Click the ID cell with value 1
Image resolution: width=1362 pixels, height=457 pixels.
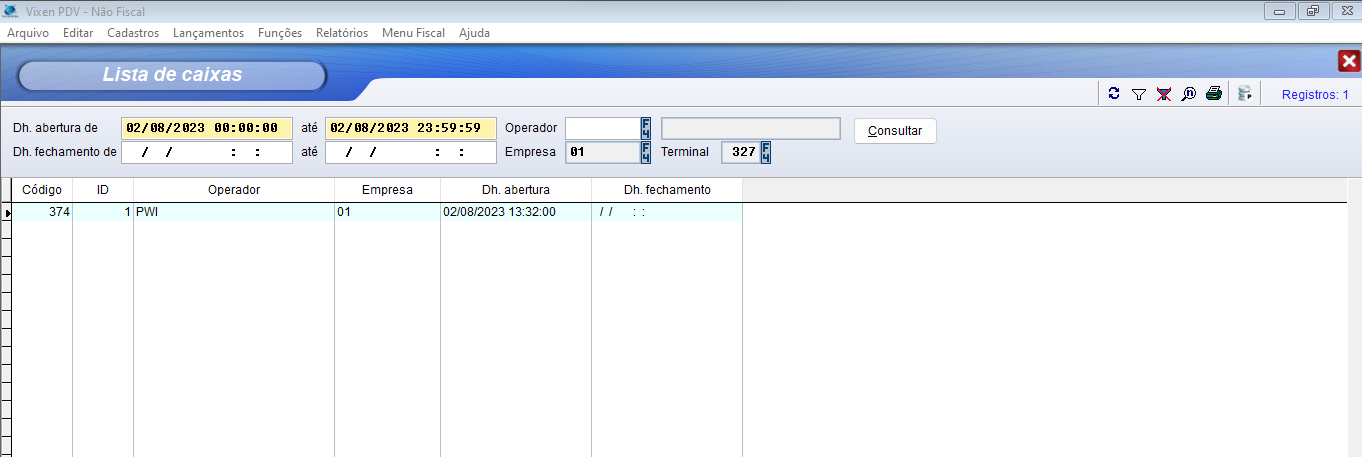click(103, 212)
